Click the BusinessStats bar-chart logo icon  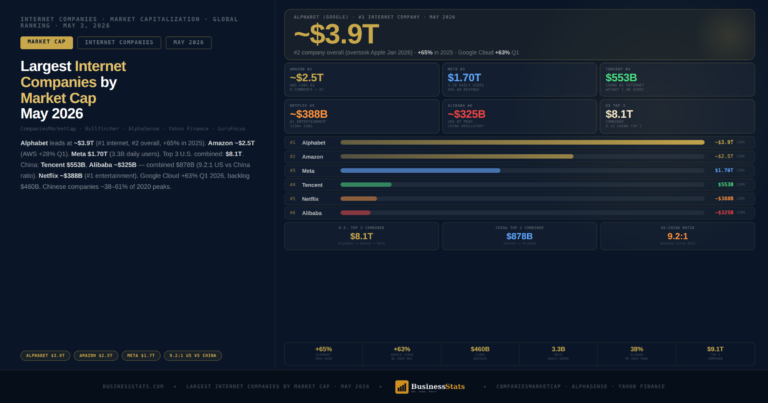point(402,387)
